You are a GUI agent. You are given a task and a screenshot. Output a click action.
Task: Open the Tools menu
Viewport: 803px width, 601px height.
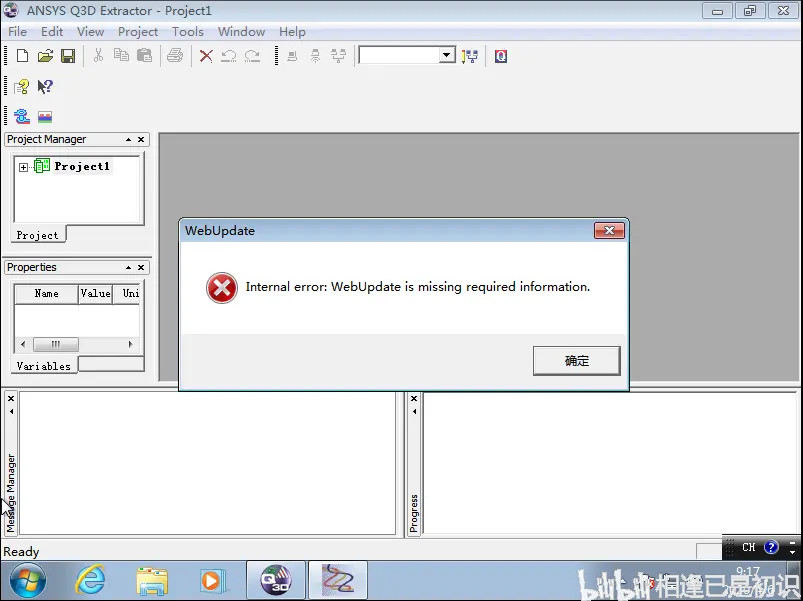188,32
